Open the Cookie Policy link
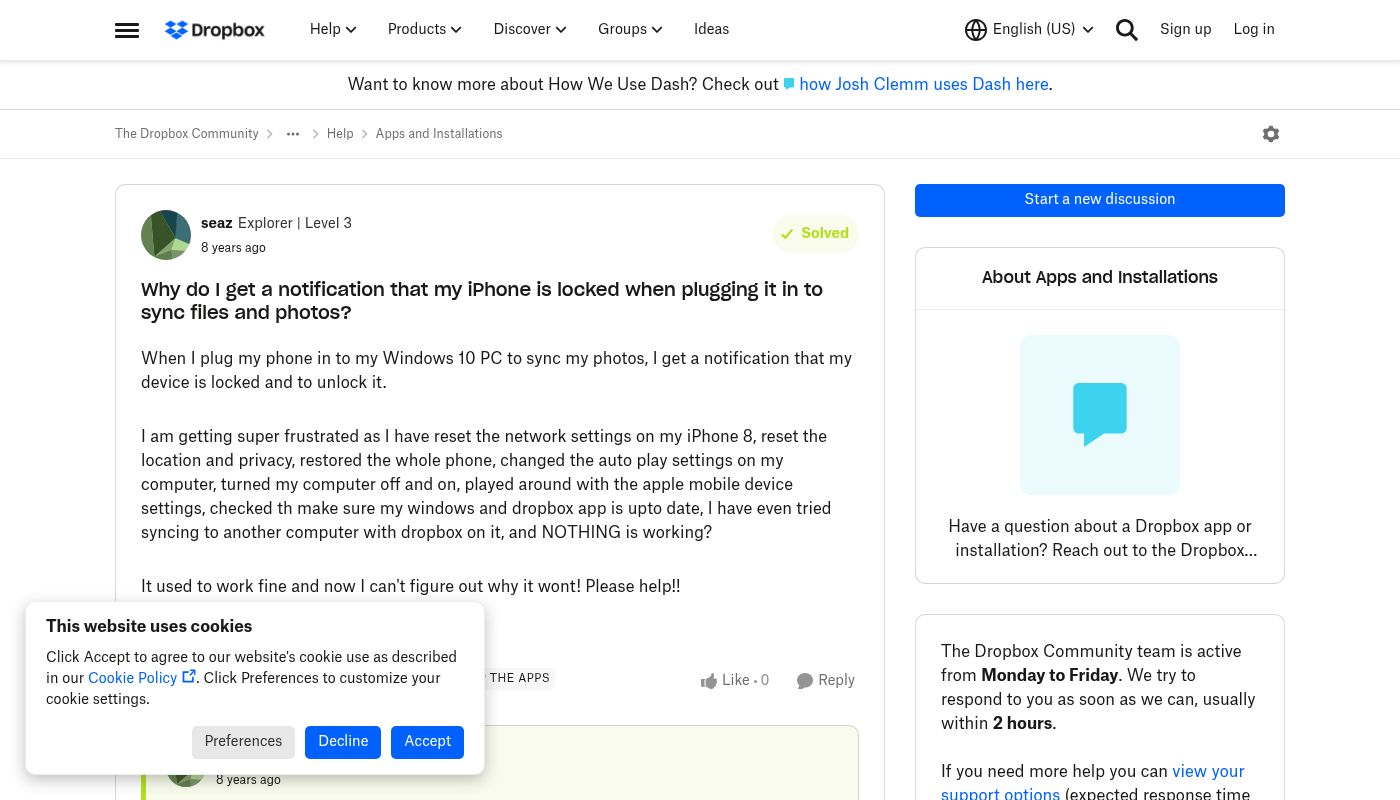Image resolution: width=1400 pixels, height=800 pixels. 133,678
